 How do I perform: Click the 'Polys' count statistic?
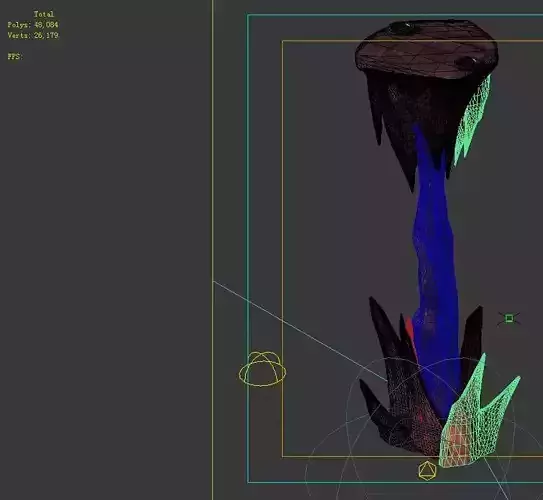pyautogui.click(x=33, y=25)
